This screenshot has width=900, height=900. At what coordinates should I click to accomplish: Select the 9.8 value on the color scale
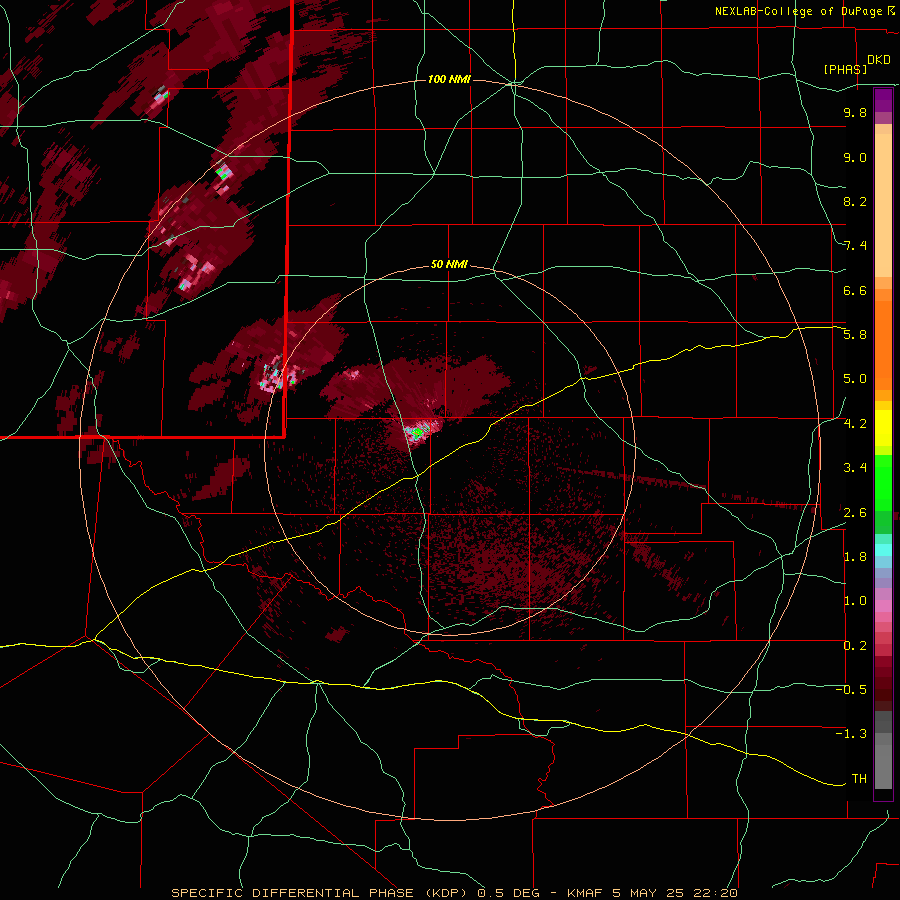click(855, 112)
